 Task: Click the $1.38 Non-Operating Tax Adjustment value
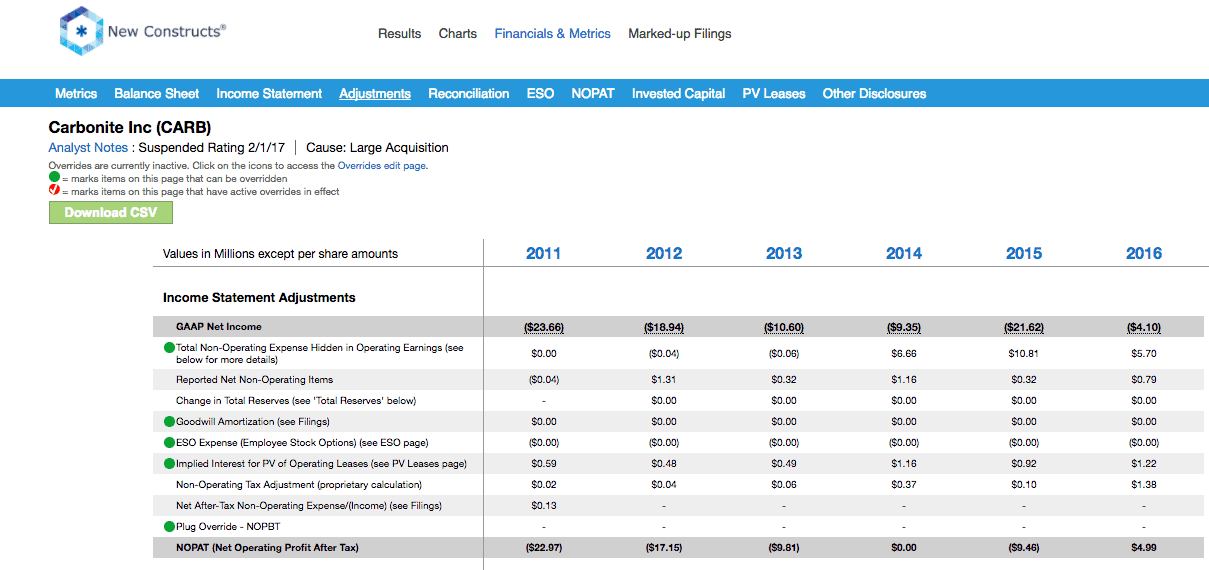[x=1144, y=485]
